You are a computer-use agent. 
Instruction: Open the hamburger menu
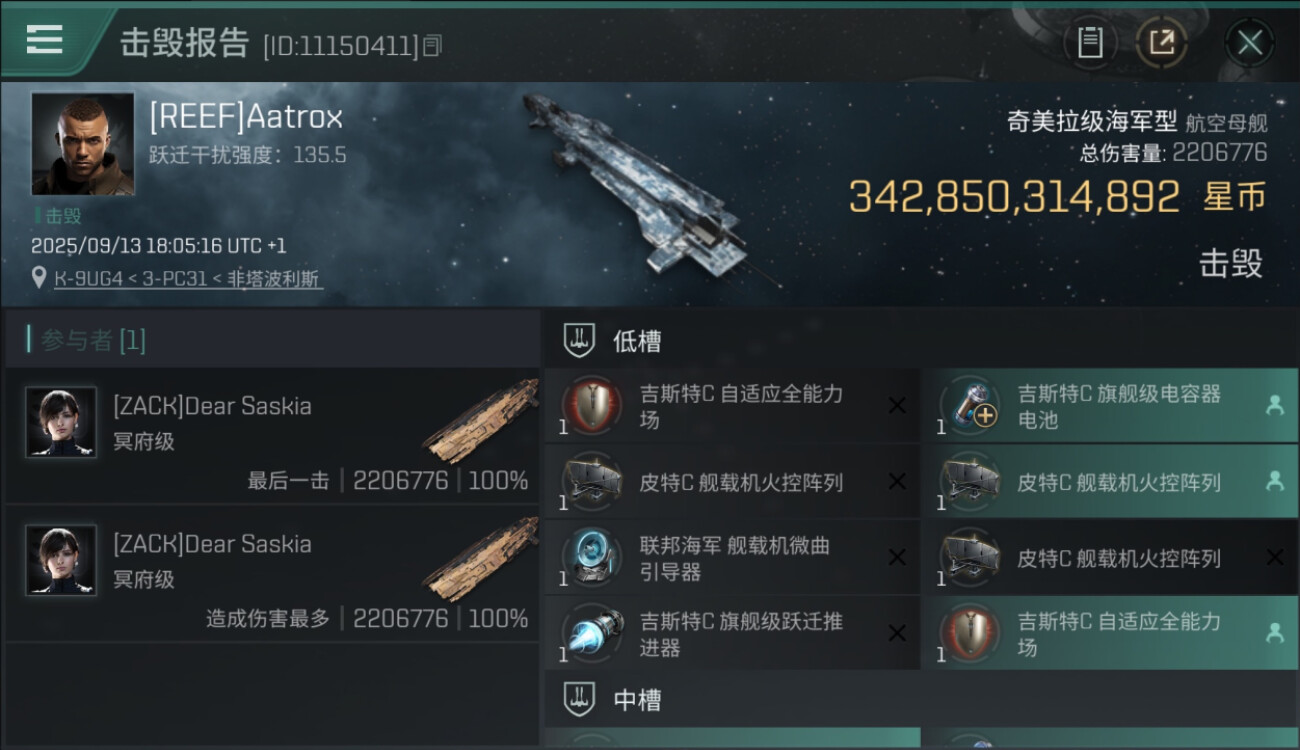click(x=44, y=39)
